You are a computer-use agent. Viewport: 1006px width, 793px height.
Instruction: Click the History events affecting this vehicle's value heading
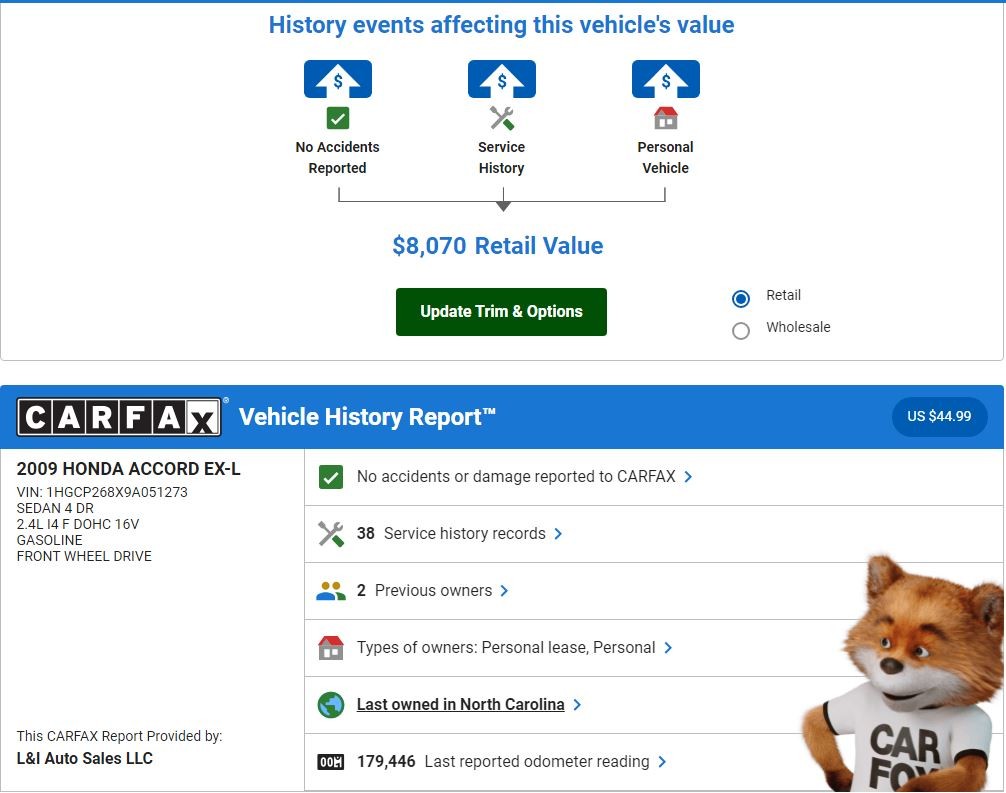click(501, 25)
